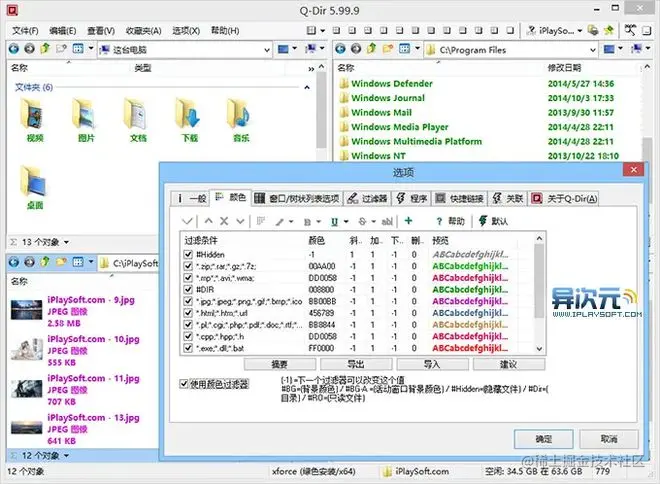Click the 摘要 button
The width and height of the screenshot is (660, 484).
coord(279,364)
